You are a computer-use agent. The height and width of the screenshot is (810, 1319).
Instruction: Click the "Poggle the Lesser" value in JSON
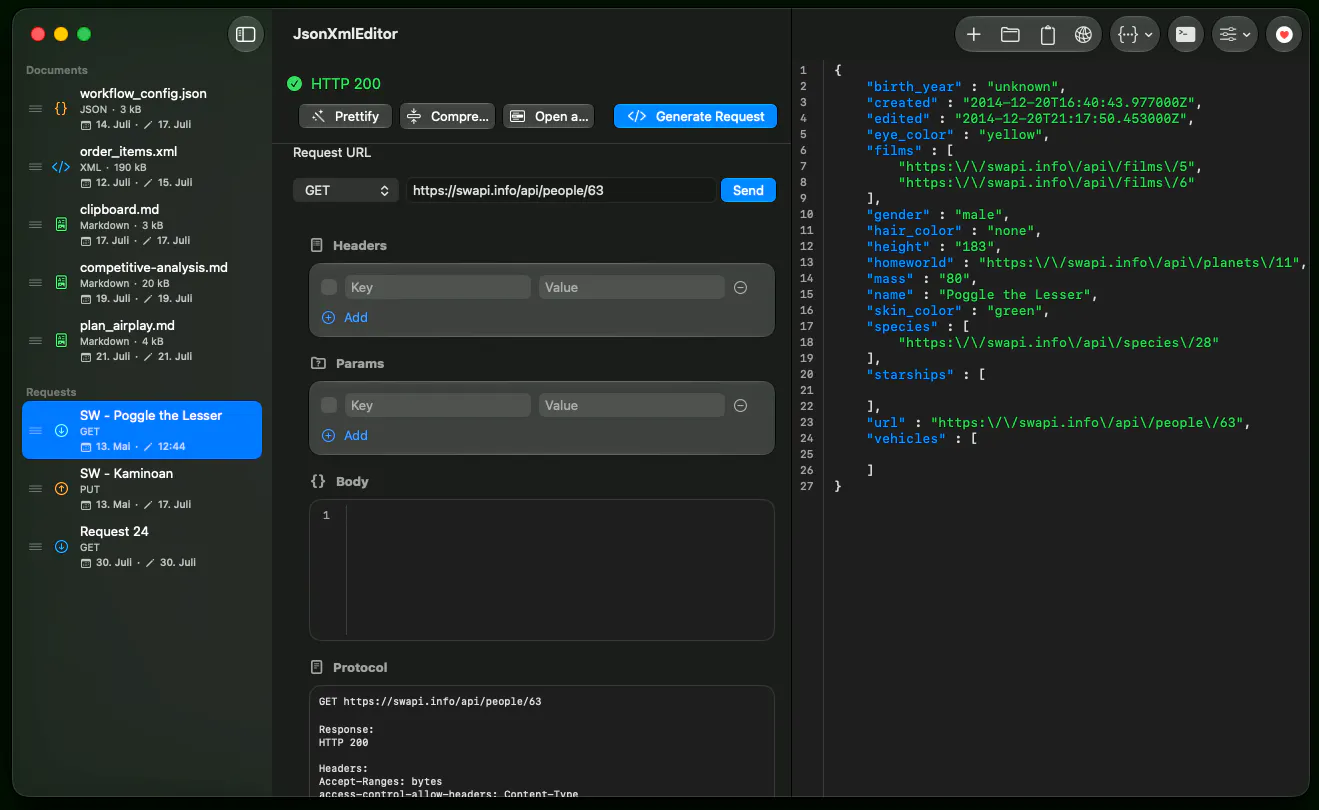[1017, 295]
